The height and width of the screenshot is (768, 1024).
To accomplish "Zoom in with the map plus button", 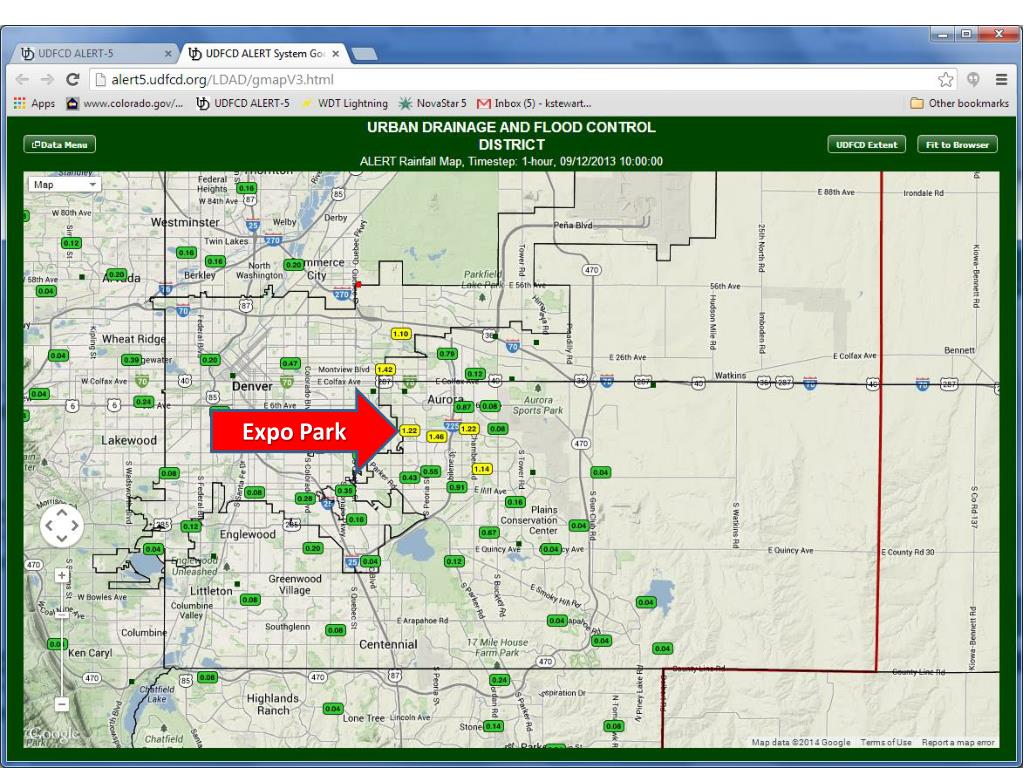I will pyautogui.click(x=61, y=575).
